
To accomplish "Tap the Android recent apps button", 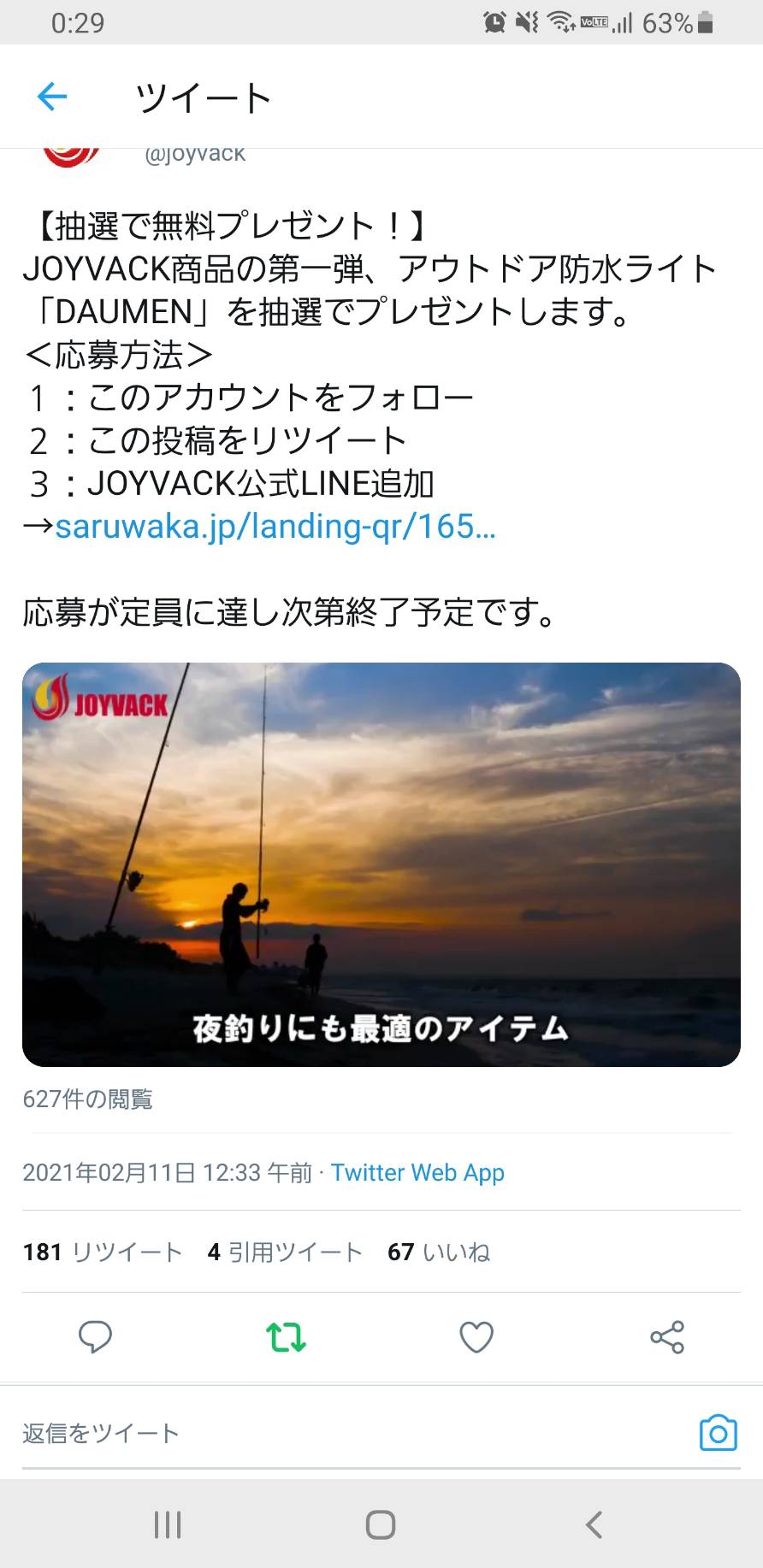I will tap(168, 1524).
